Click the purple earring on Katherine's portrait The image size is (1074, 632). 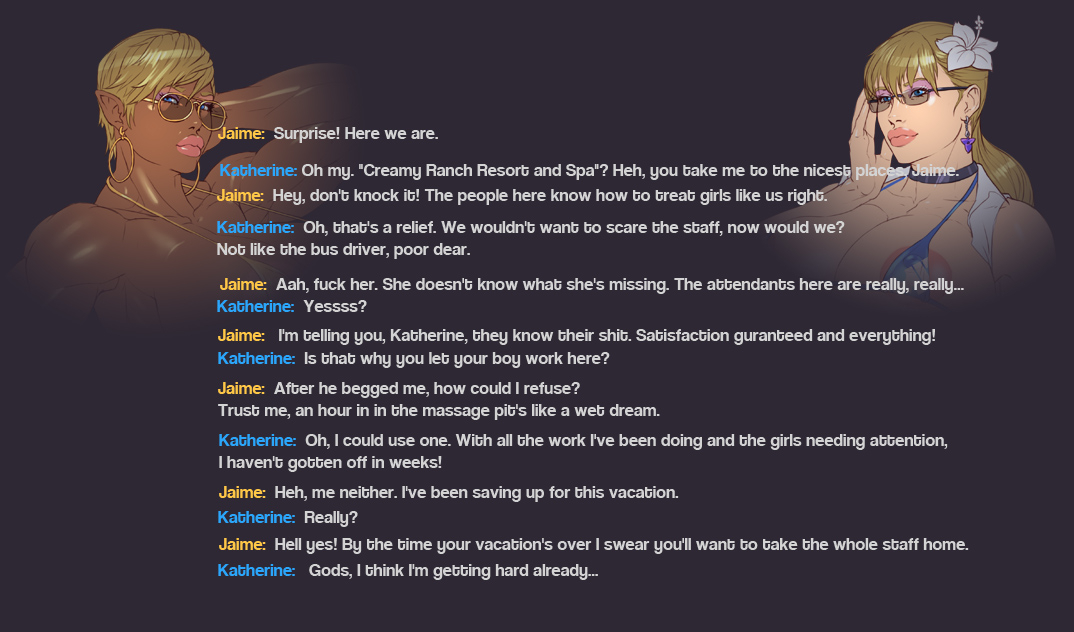966,133
